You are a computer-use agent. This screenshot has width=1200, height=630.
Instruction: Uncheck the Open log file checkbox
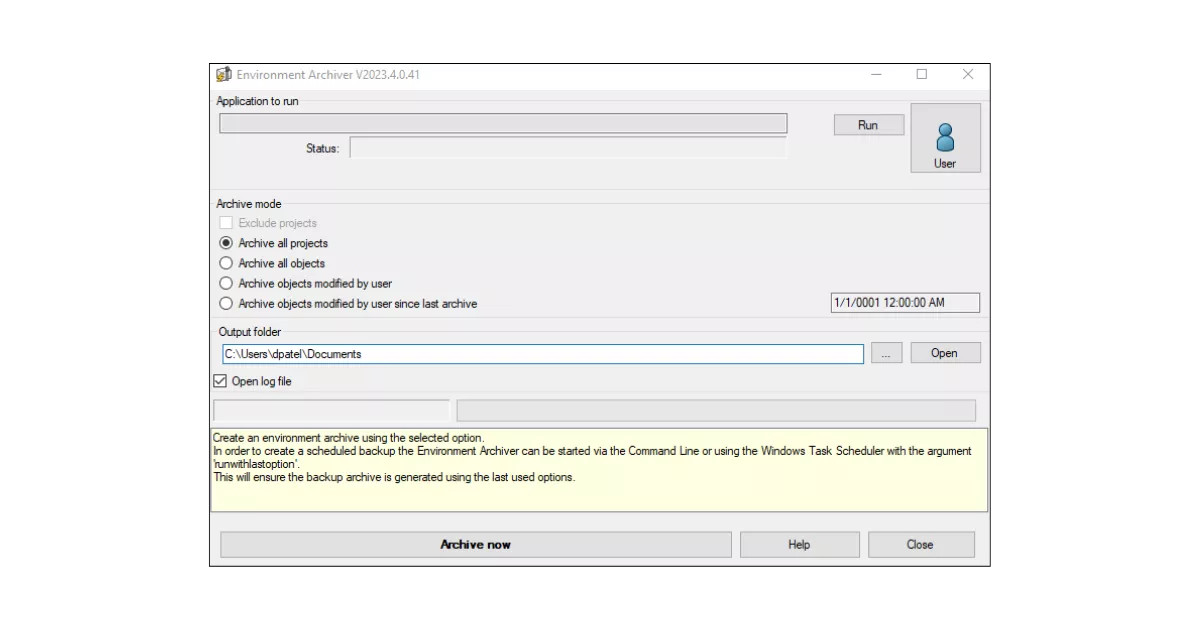coord(221,380)
